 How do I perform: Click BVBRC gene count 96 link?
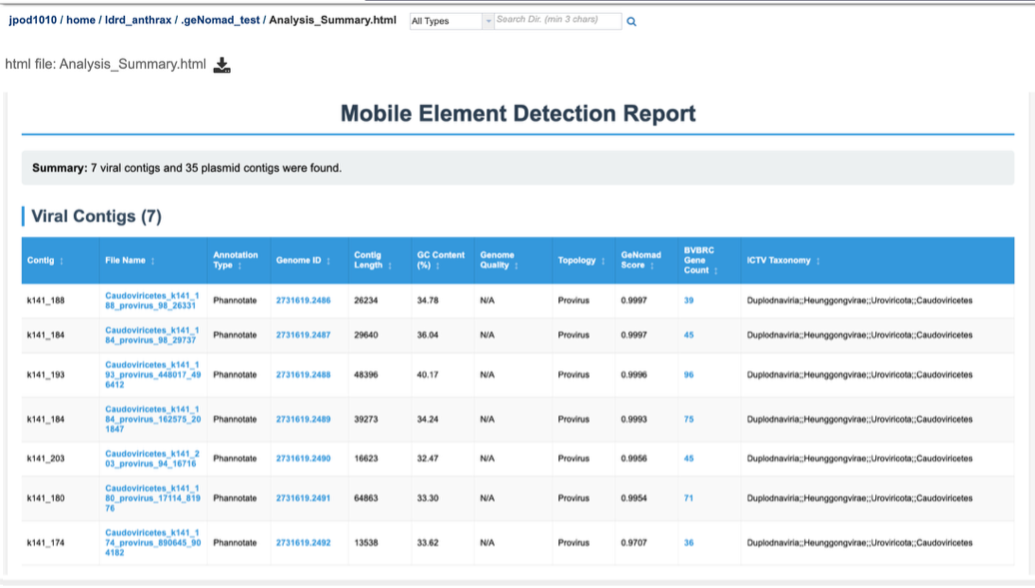tap(689, 375)
